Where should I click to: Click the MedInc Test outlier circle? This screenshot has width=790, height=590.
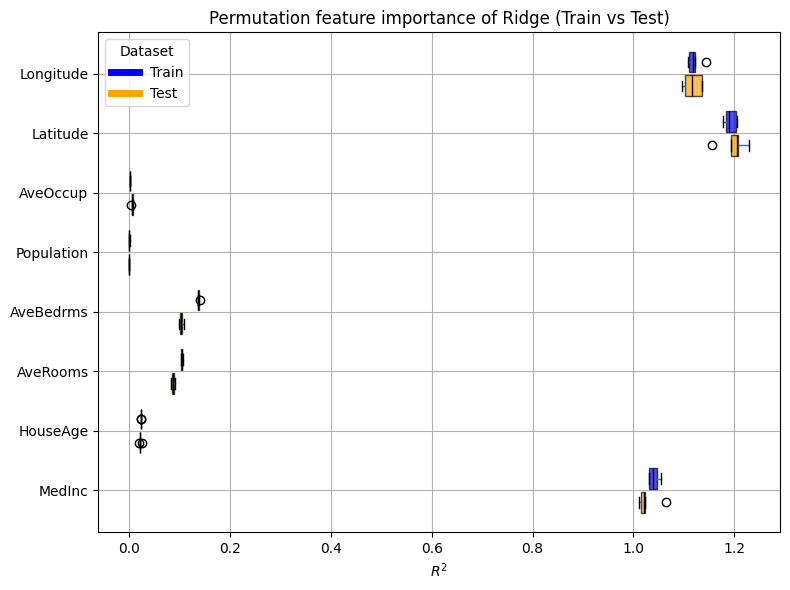pyautogui.click(x=666, y=502)
